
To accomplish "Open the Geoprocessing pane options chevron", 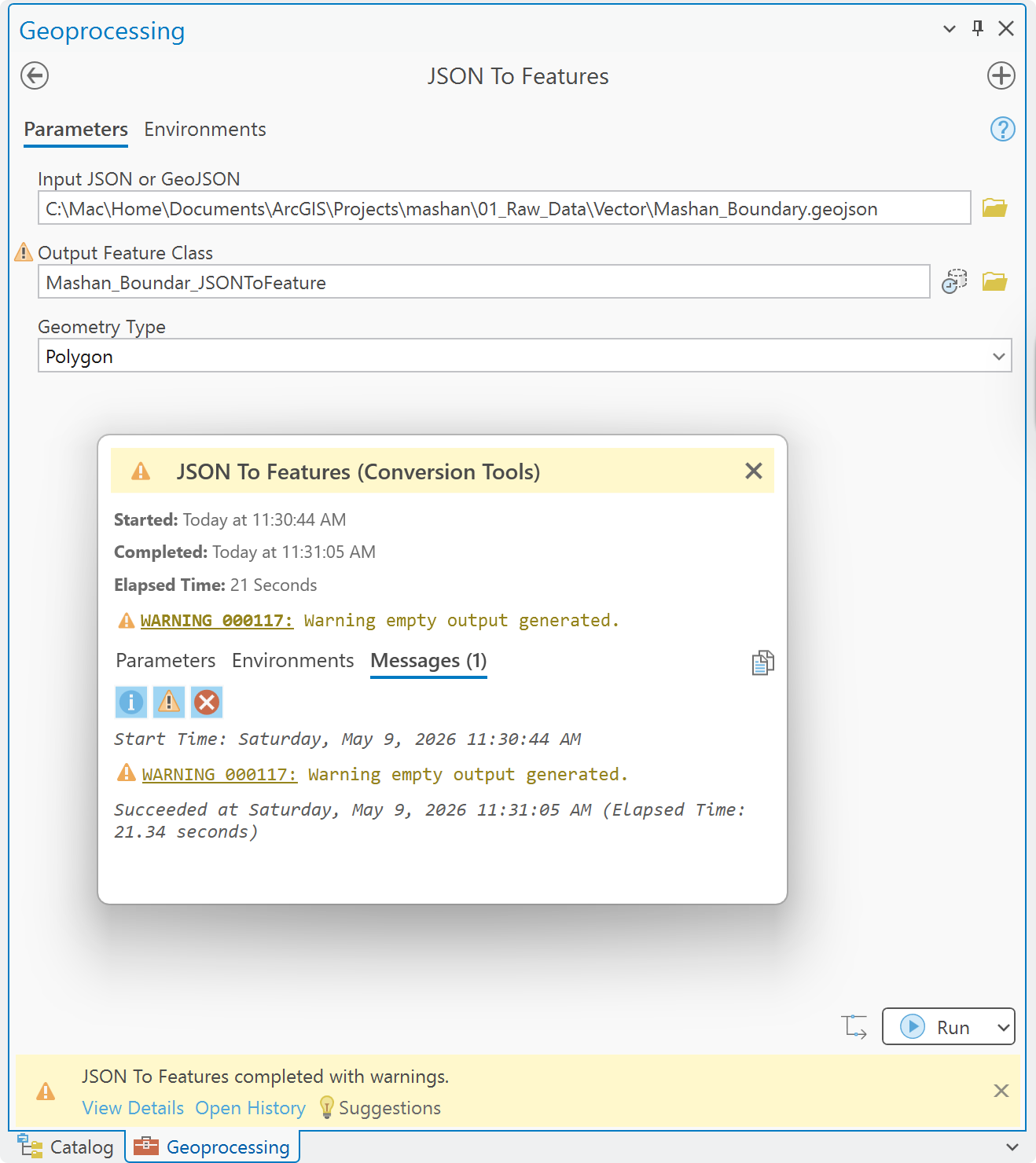I will [x=949, y=29].
